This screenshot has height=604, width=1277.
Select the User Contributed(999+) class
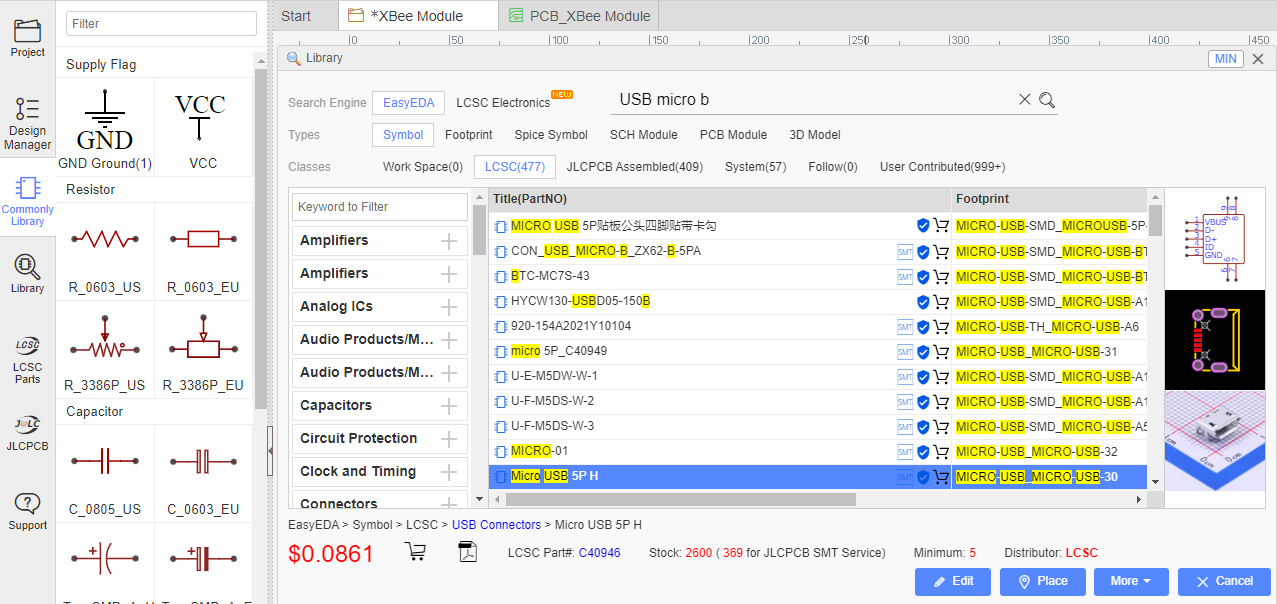942,167
